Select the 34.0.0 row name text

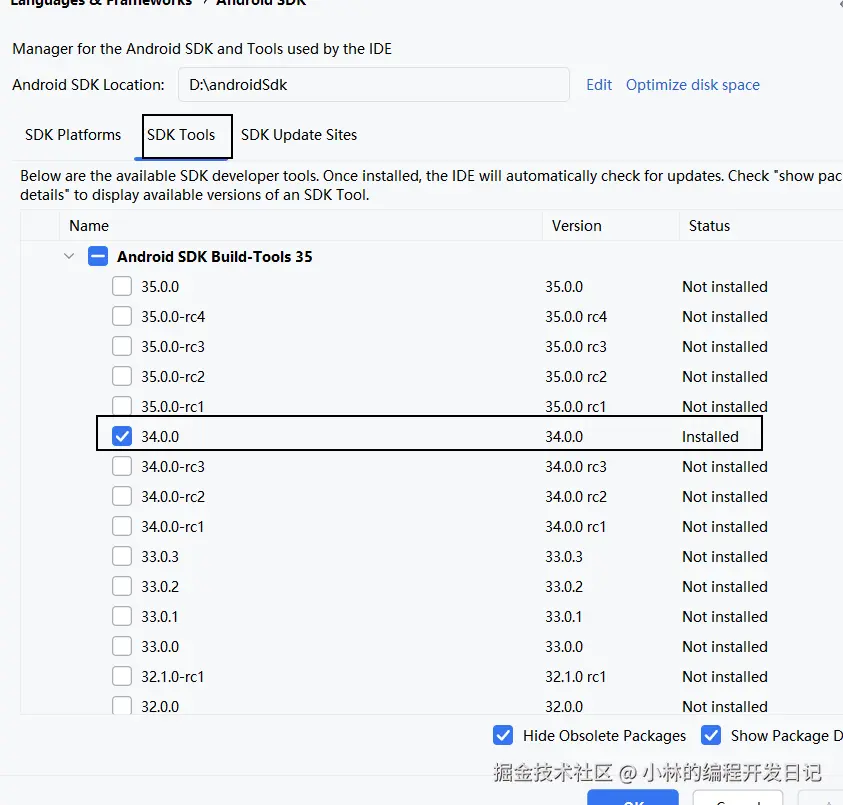160,437
